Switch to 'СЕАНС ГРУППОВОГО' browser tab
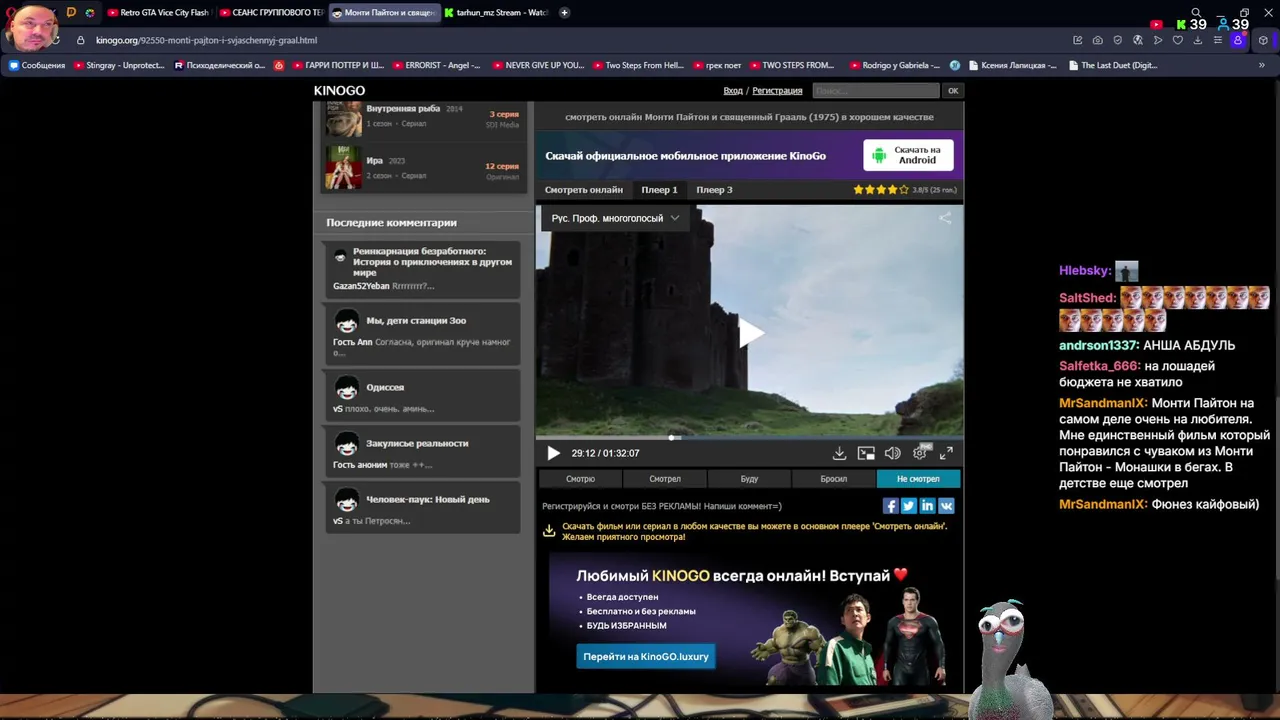 coord(270,13)
